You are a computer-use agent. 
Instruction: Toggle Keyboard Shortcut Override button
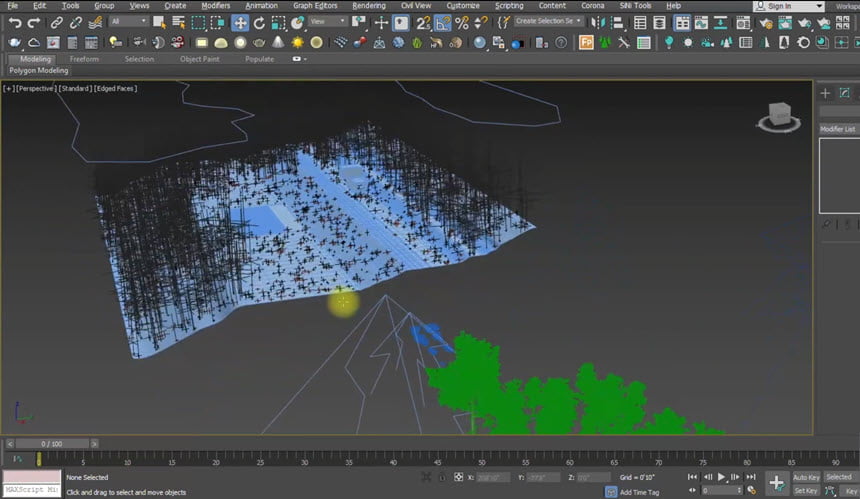point(401,23)
